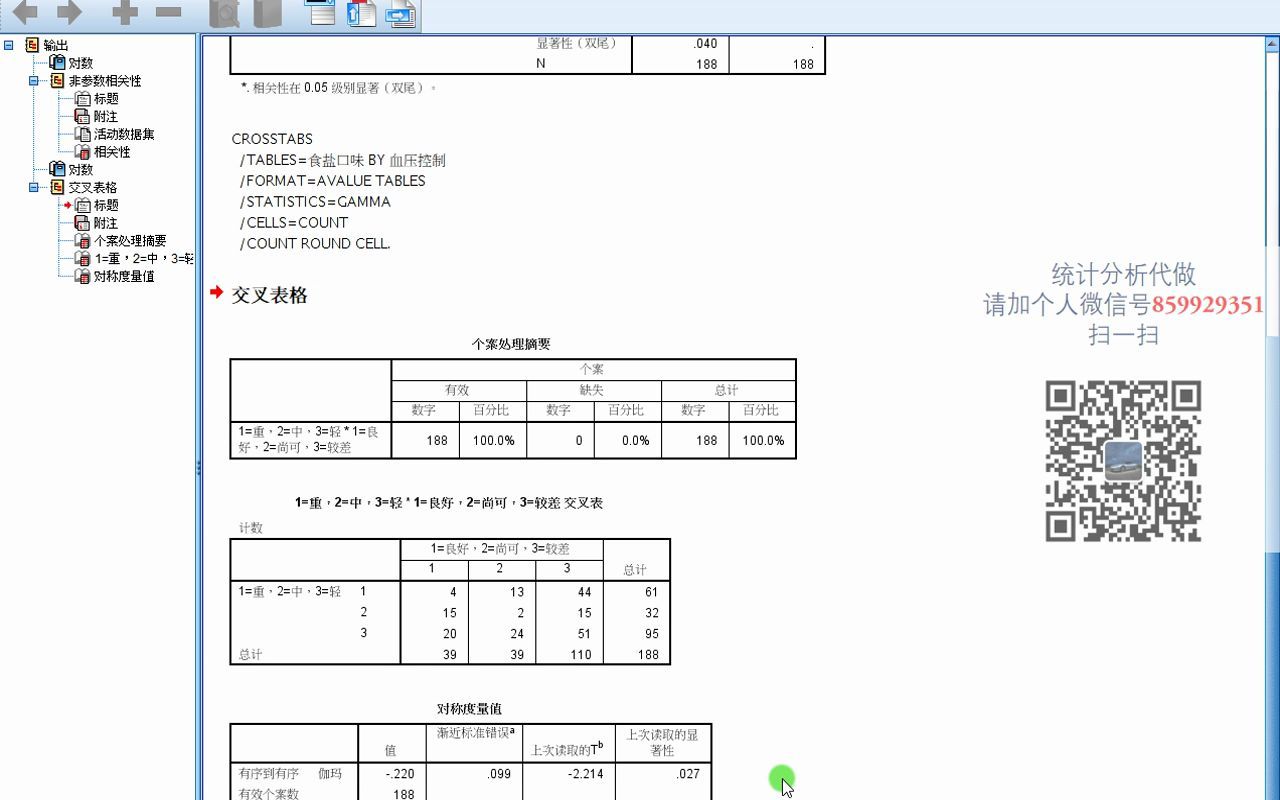The height and width of the screenshot is (800, 1280).
Task: Collapse the 输出 root node
Action: pos(9,45)
